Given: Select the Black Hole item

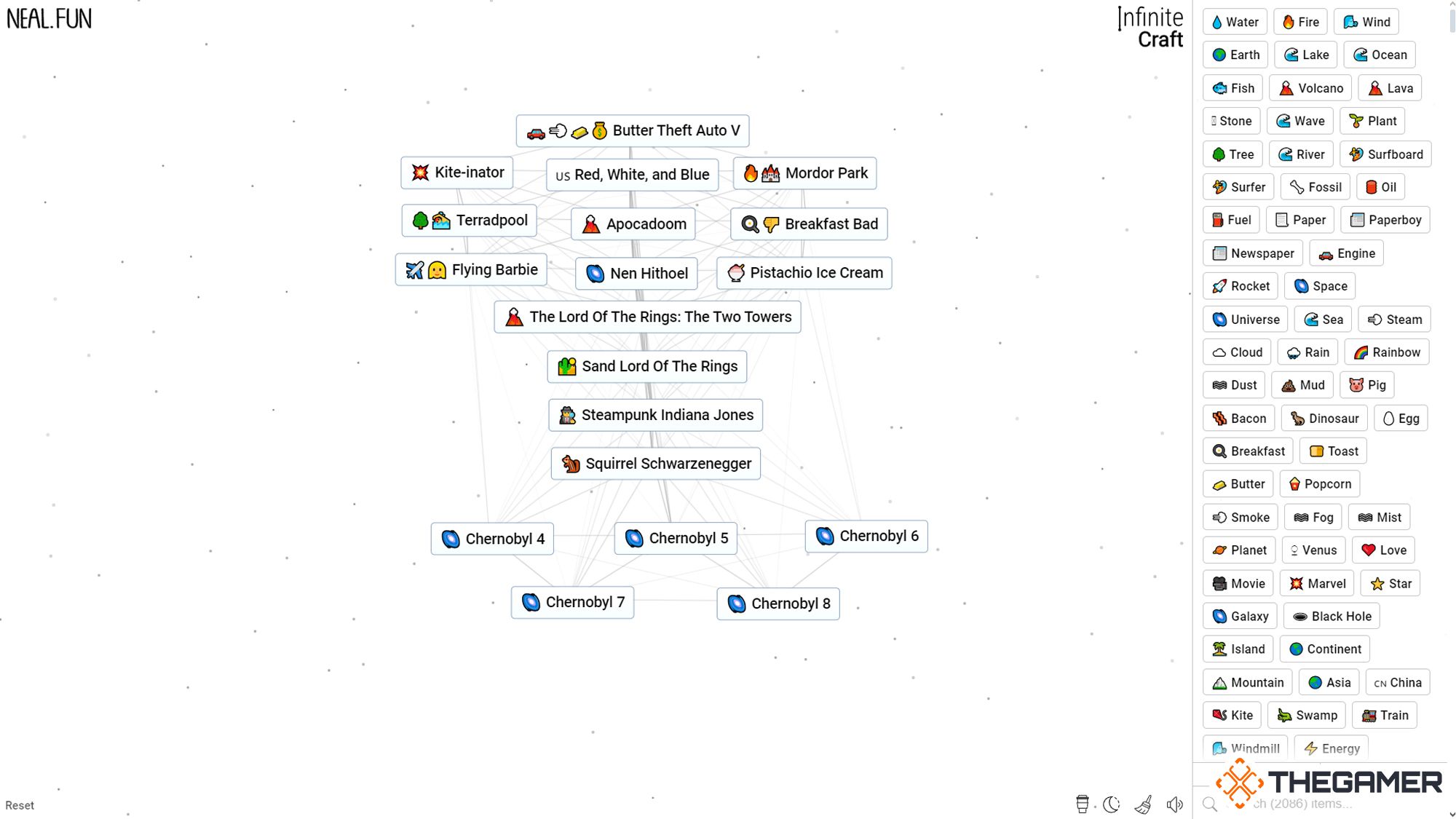Looking at the screenshot, I should pos(1332,617).
